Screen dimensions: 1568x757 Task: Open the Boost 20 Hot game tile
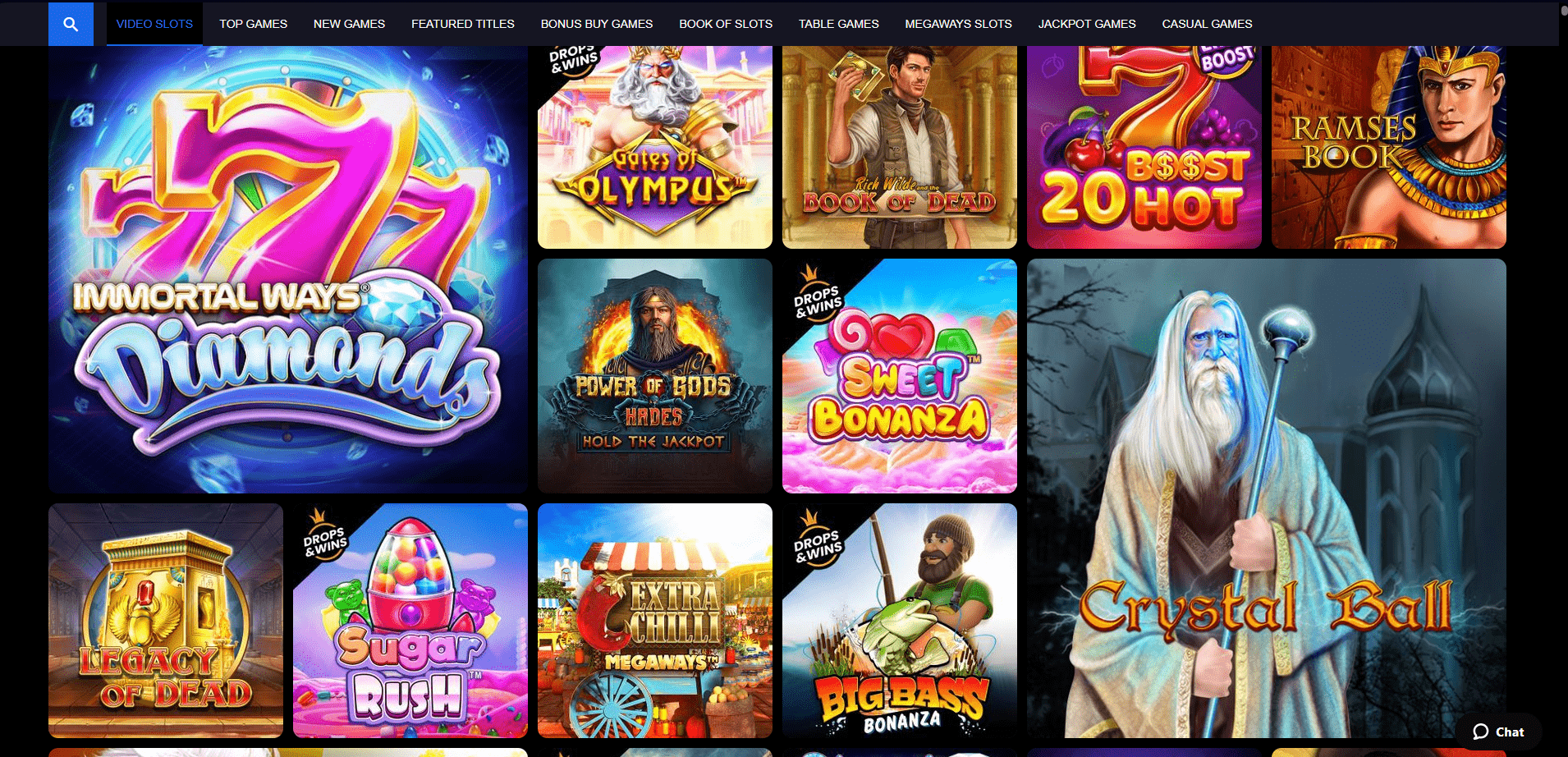point(1144,147)
